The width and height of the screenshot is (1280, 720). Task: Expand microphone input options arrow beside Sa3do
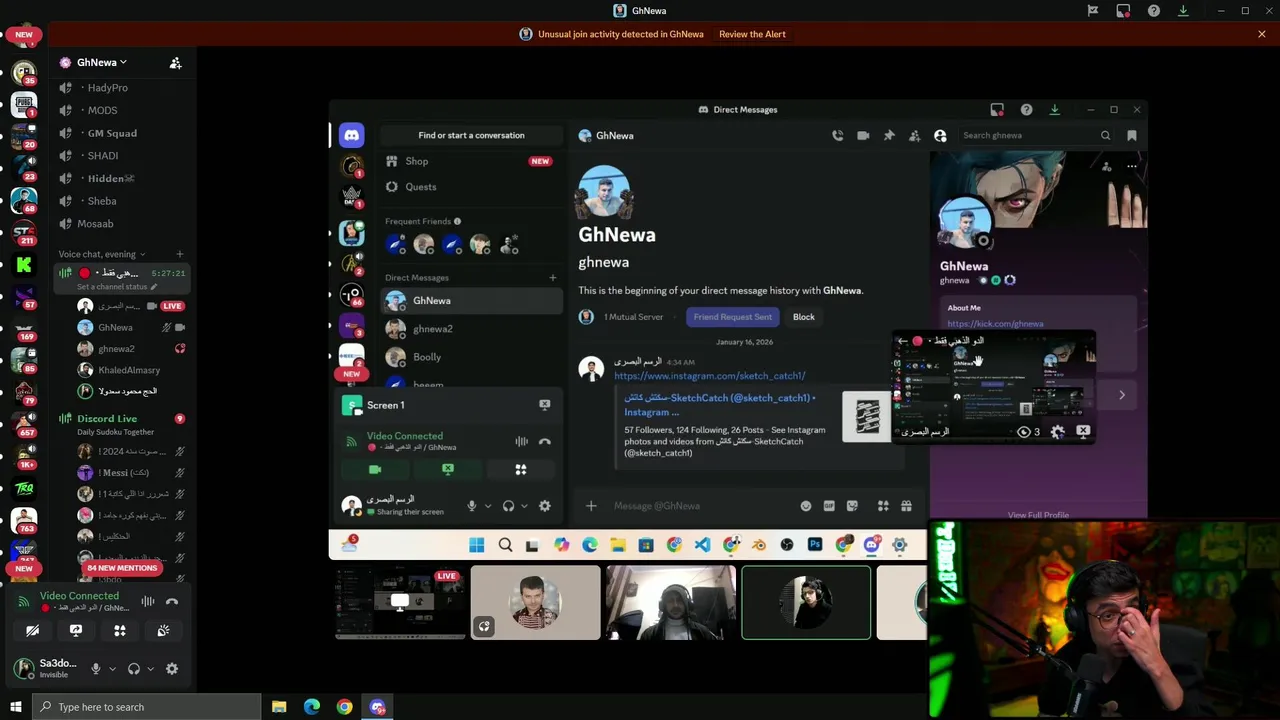(x=112, y=669)
